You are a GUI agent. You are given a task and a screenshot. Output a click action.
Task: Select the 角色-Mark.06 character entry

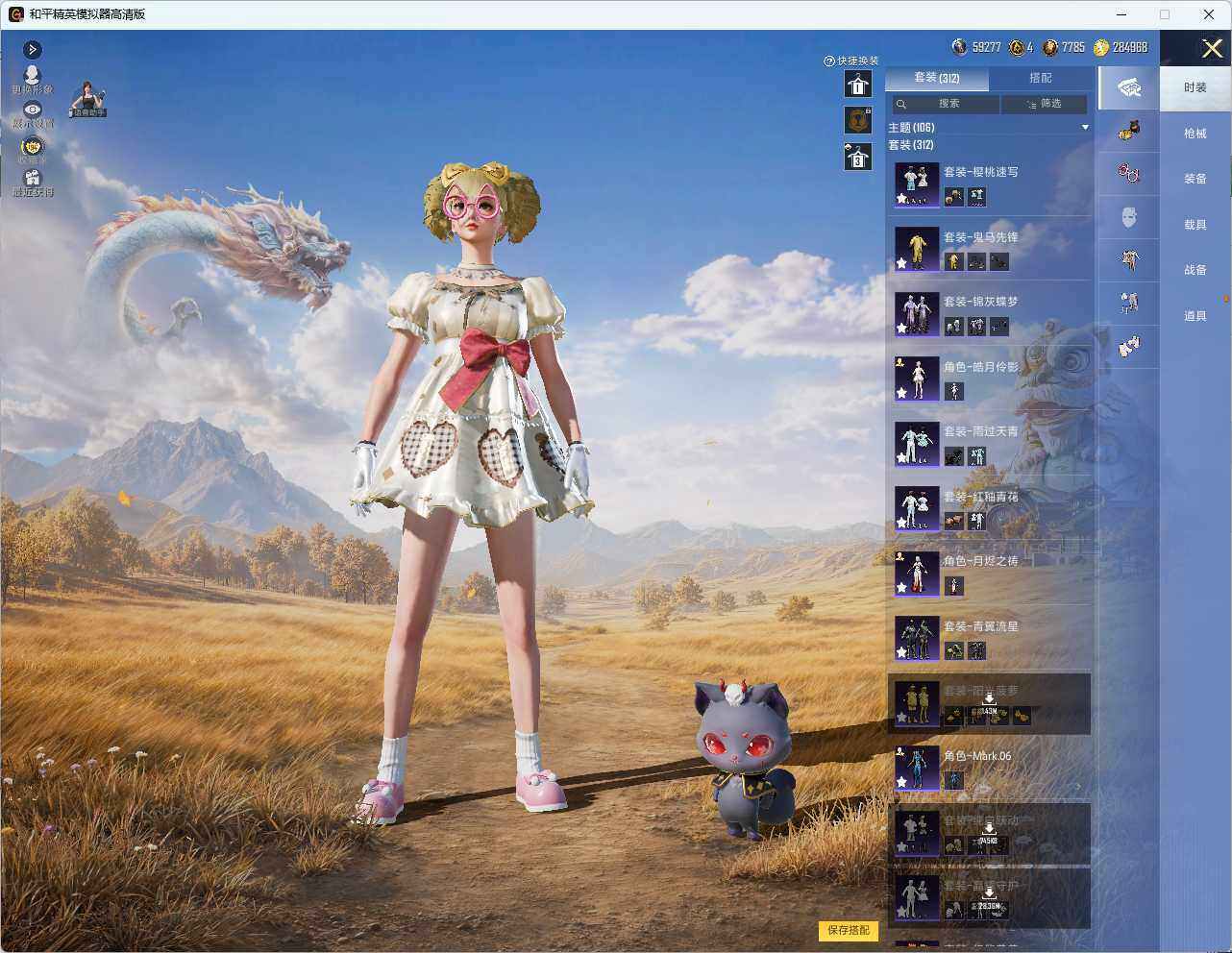tap(988, 768)
